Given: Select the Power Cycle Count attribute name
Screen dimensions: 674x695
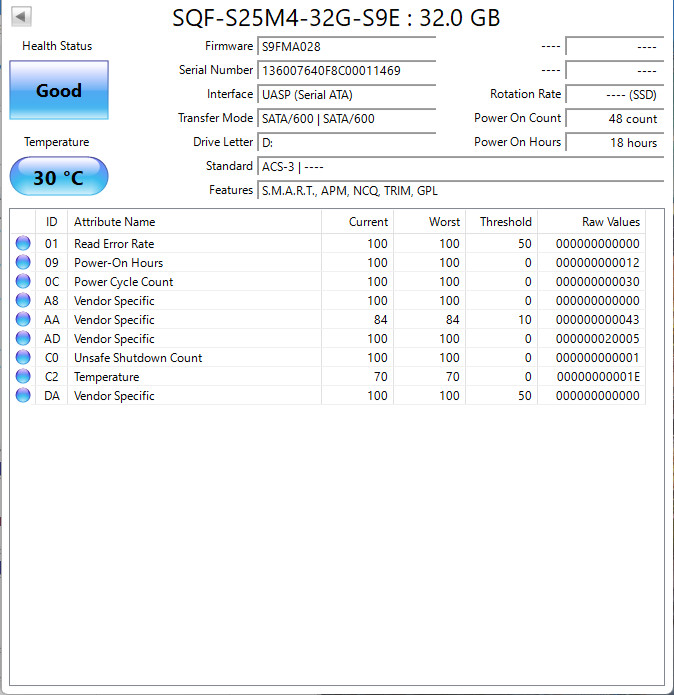Looking at the screenshot, I should [123, 282].
